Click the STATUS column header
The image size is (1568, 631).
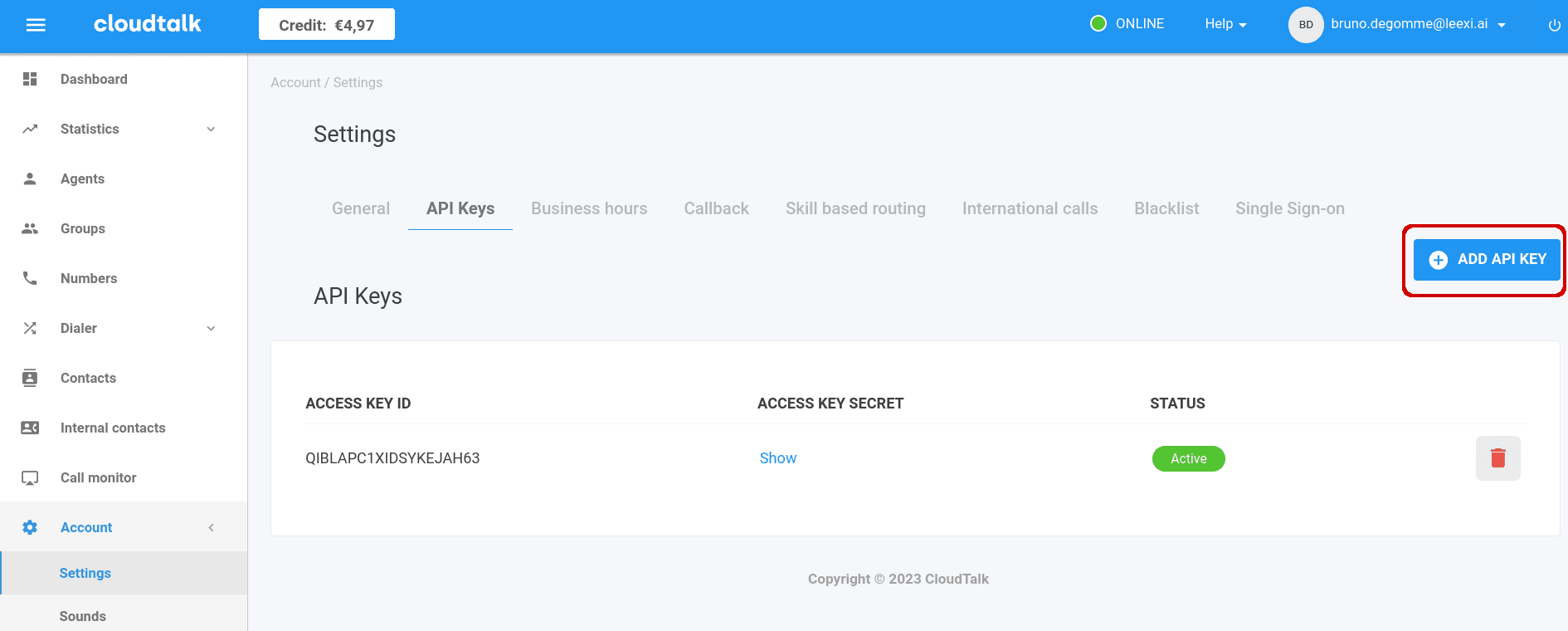(1177, 404)
